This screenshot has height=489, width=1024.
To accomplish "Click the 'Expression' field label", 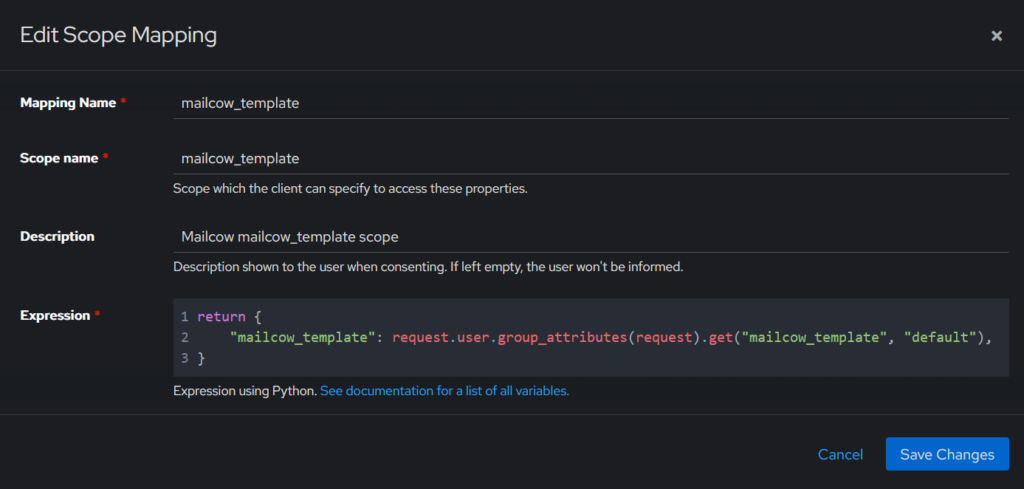I will click(55, 315).
